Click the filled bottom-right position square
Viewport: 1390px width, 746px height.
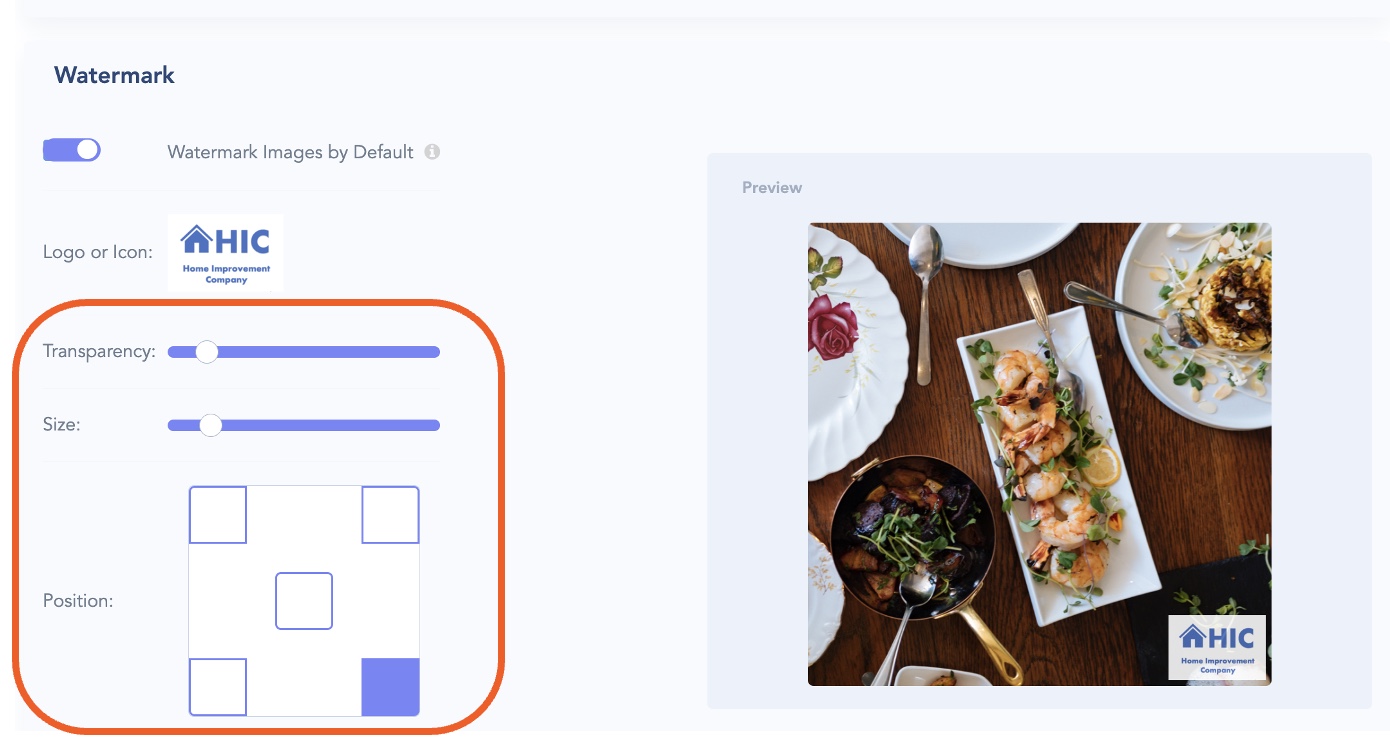(x=390, y=687)
